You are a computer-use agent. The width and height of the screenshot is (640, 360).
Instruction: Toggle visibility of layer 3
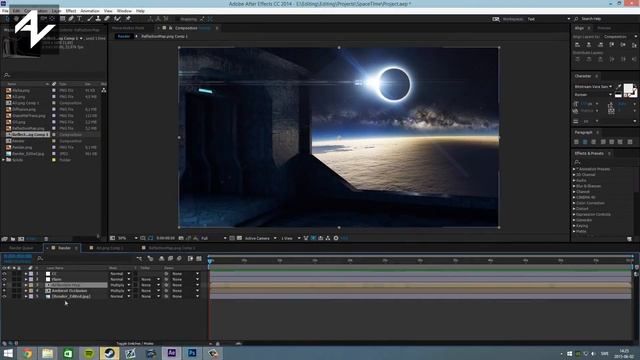point(4,285)
